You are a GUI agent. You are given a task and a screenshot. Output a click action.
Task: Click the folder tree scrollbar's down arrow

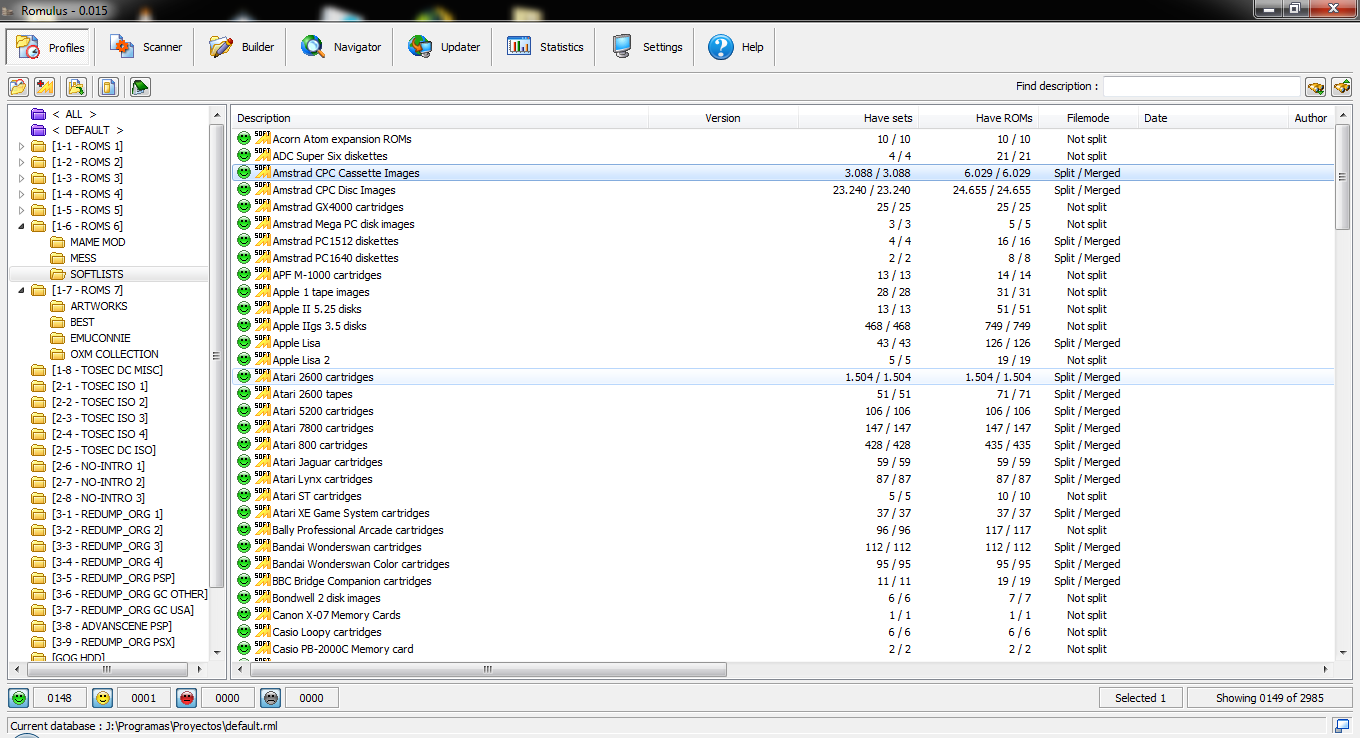(x=216, y=654)
